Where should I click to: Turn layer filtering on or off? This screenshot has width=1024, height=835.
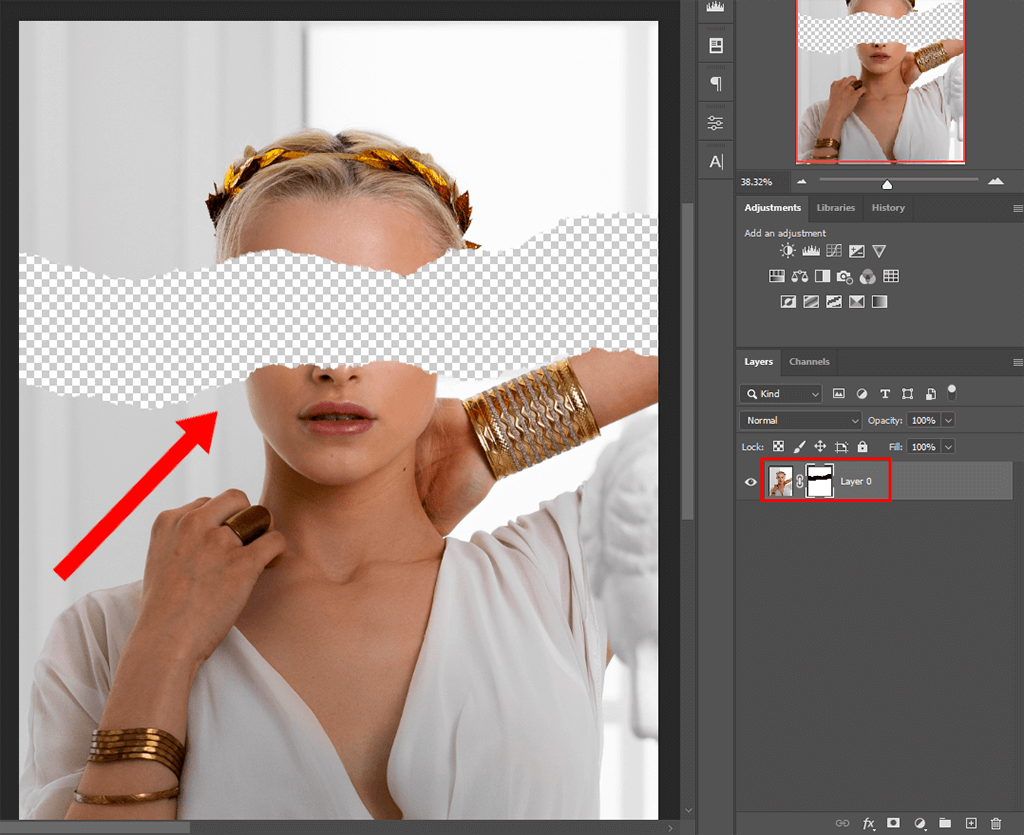(x=952, y=392)
